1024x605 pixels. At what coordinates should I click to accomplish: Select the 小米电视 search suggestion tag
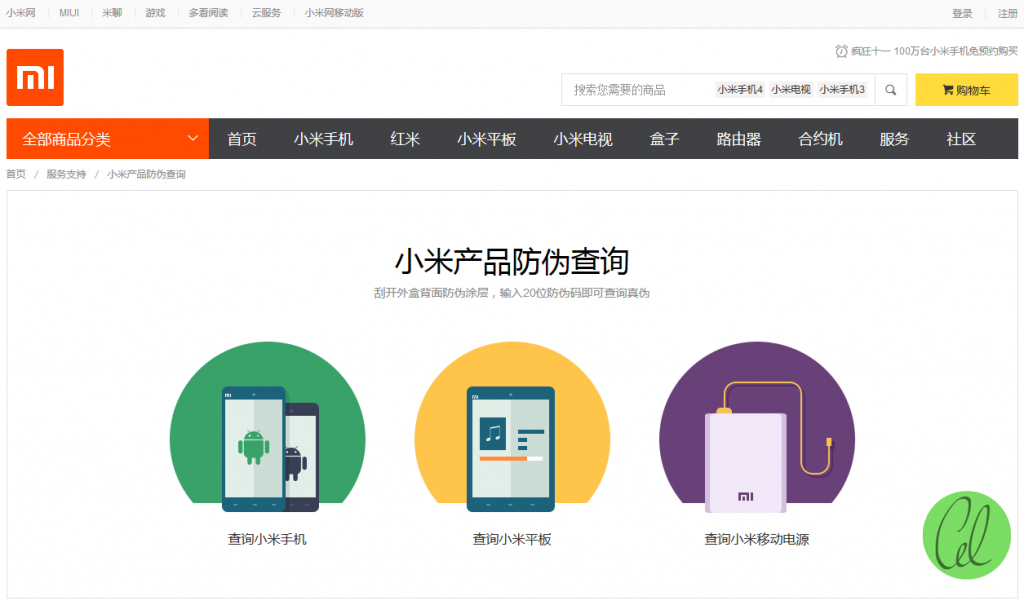(791, 90)
